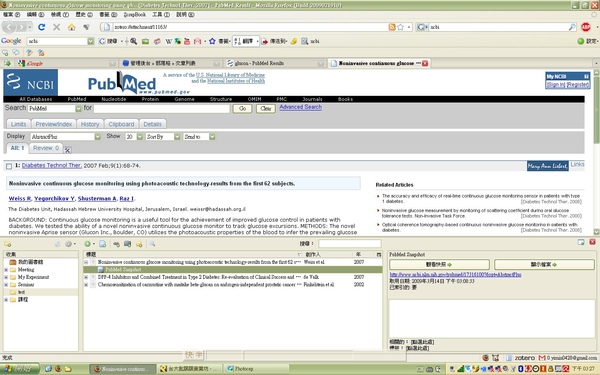Click the Zotero advanced search magnifier icon

click(152, 244)
